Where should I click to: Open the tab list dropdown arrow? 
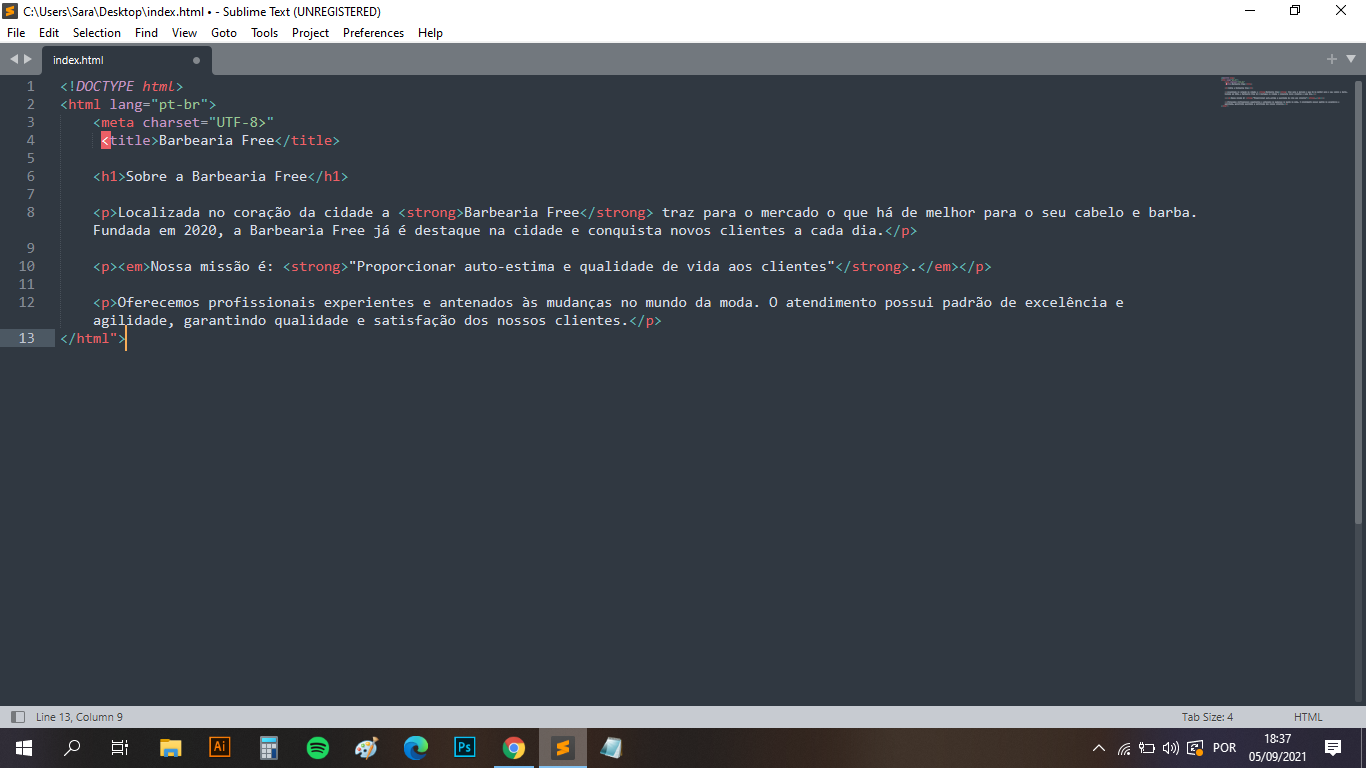pyautogui.click(x=1349, y=60)
